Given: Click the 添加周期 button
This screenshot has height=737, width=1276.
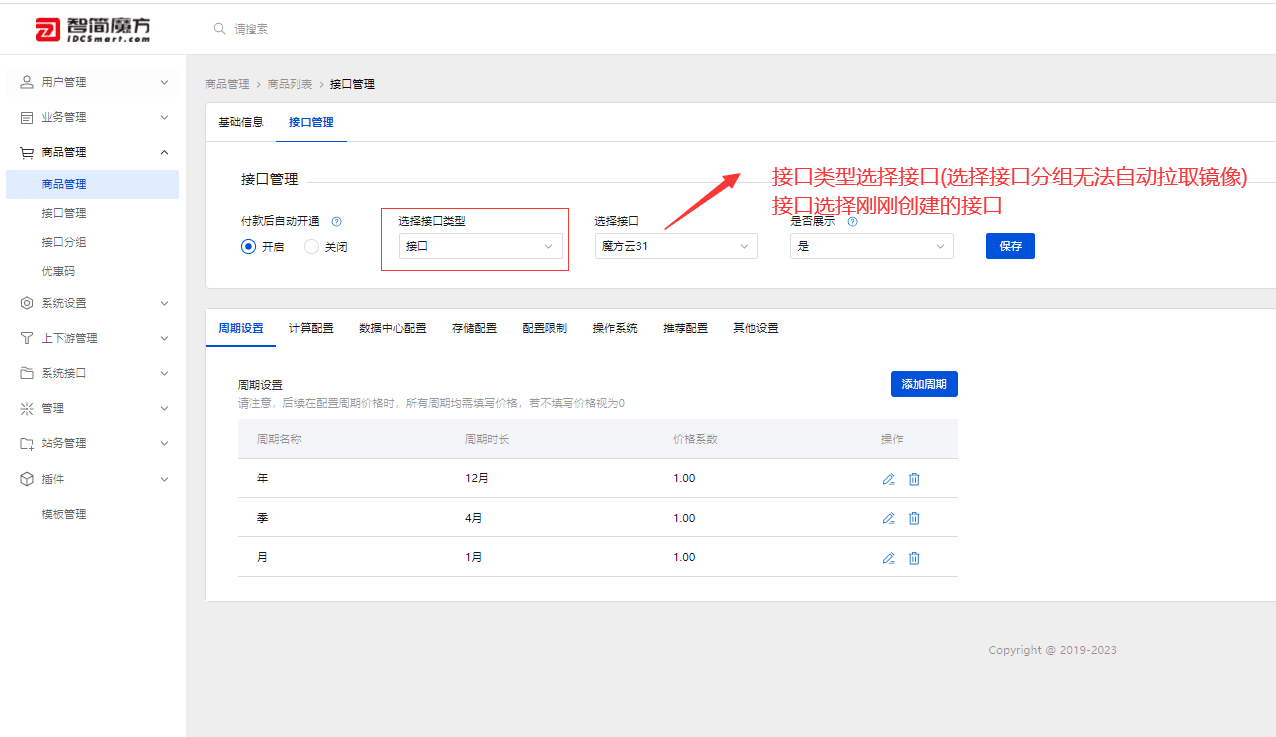Looking at the screenshot, I should [924, 384].
